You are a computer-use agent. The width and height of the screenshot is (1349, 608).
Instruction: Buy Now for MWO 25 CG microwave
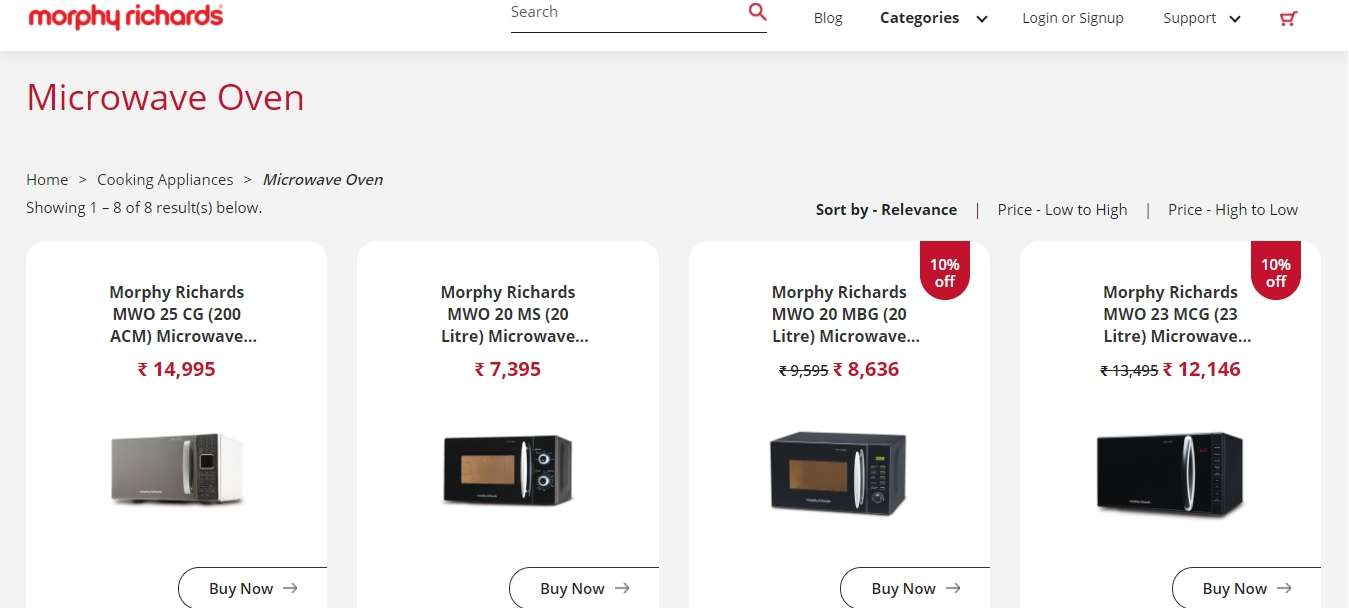coord(252,588)
